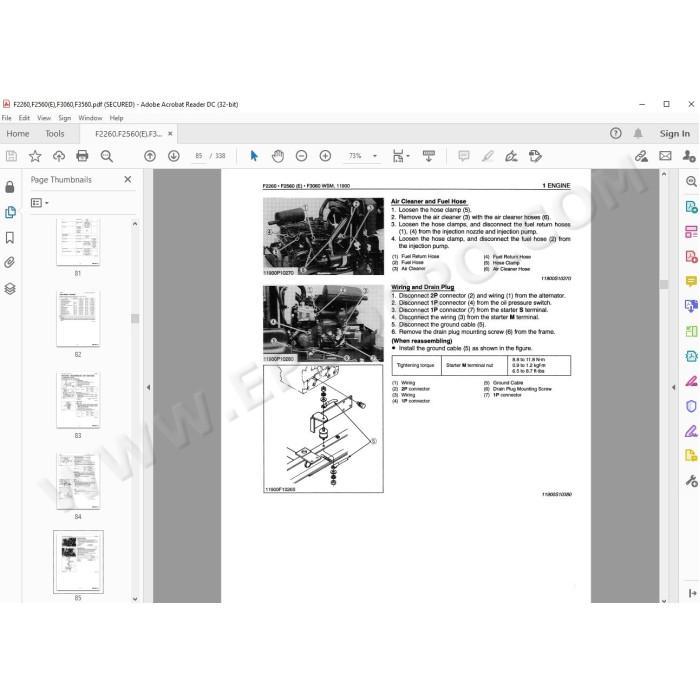Image resolution: width=700 pixels, height=700 pixels.
Task: Share with others person icon
Action: click(689, 156)
